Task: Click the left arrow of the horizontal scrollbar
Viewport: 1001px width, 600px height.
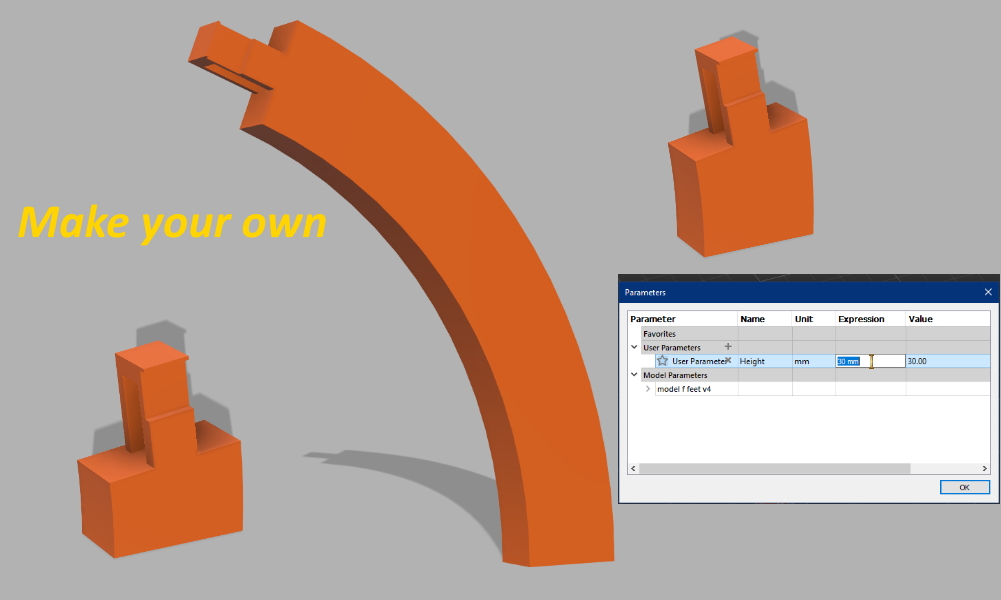Action: click(632, 468)
